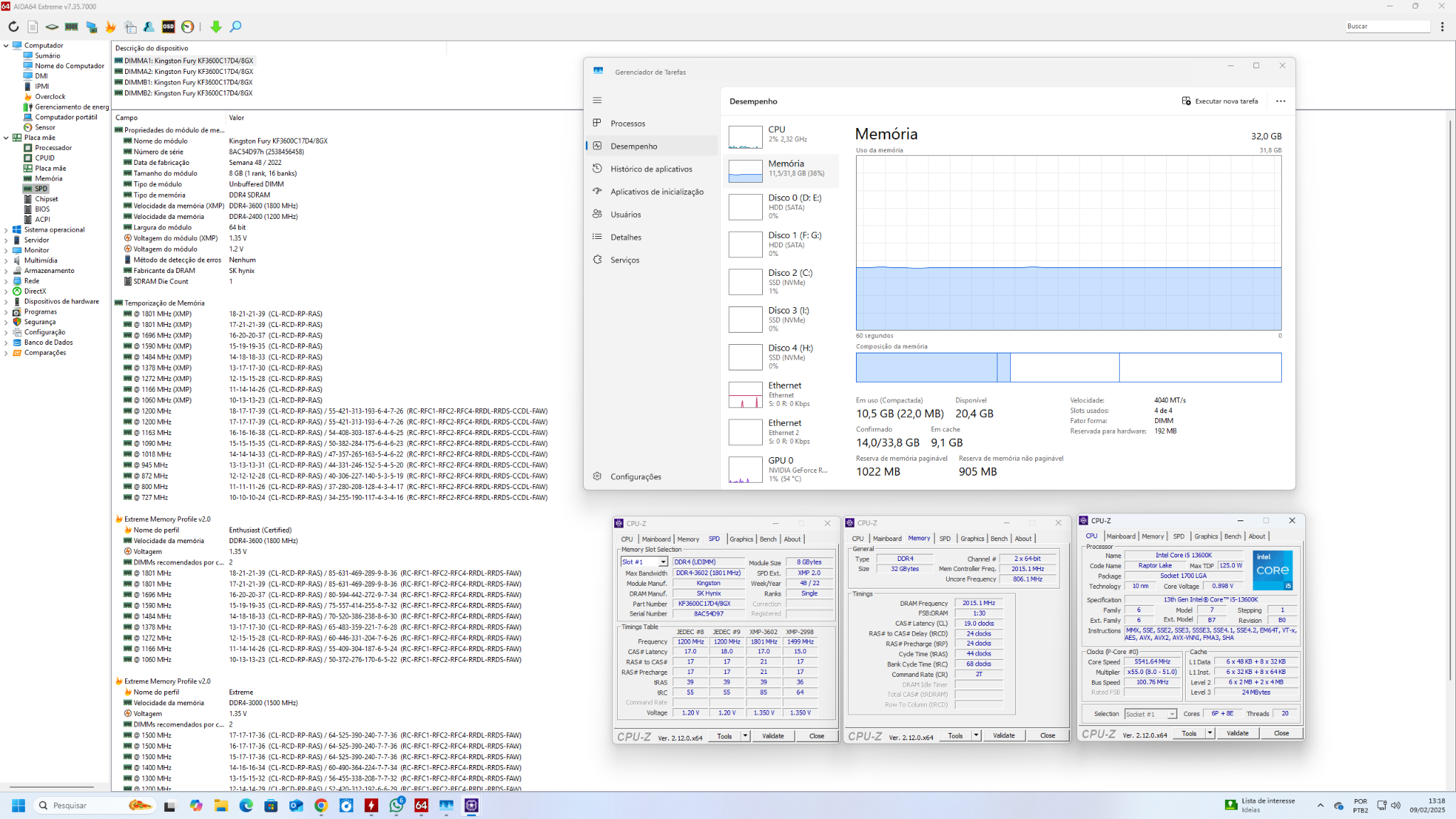Toggle the Task Manager hamburger navigation menu
The width and height of the screenshot is (1456, 819).
(x=597, y=100)
